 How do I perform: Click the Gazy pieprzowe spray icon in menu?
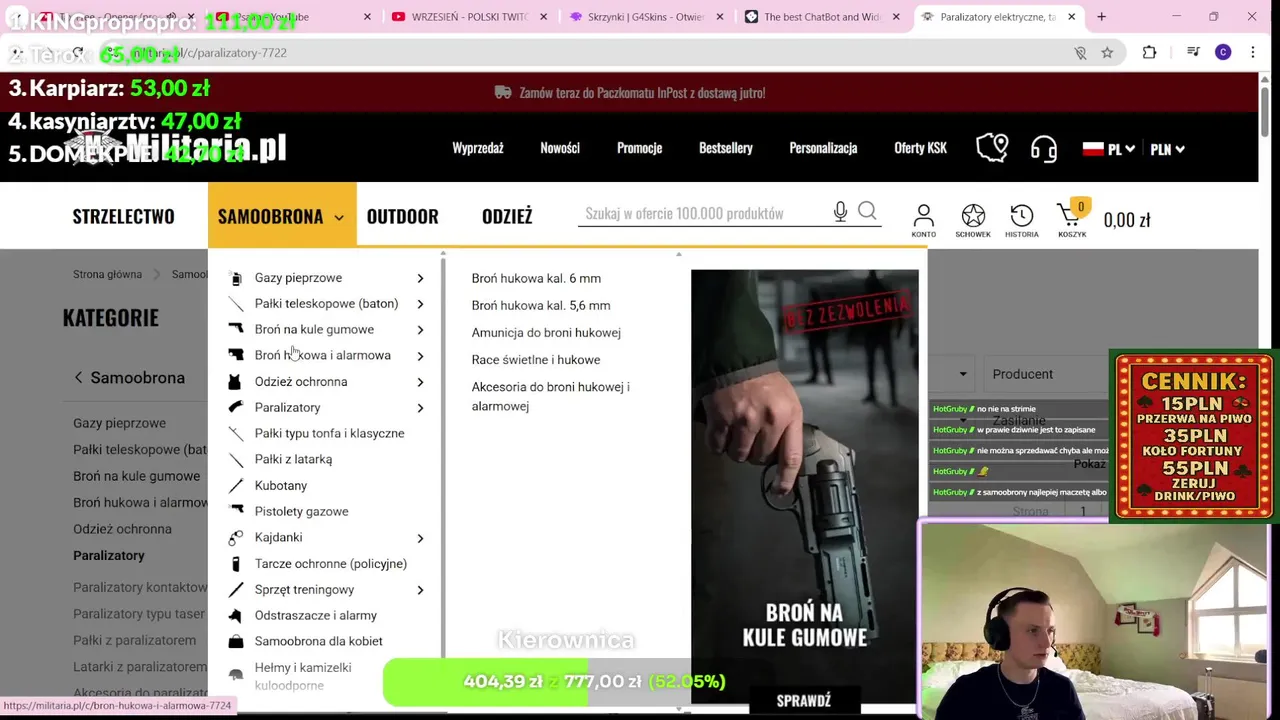click(236, 278)
